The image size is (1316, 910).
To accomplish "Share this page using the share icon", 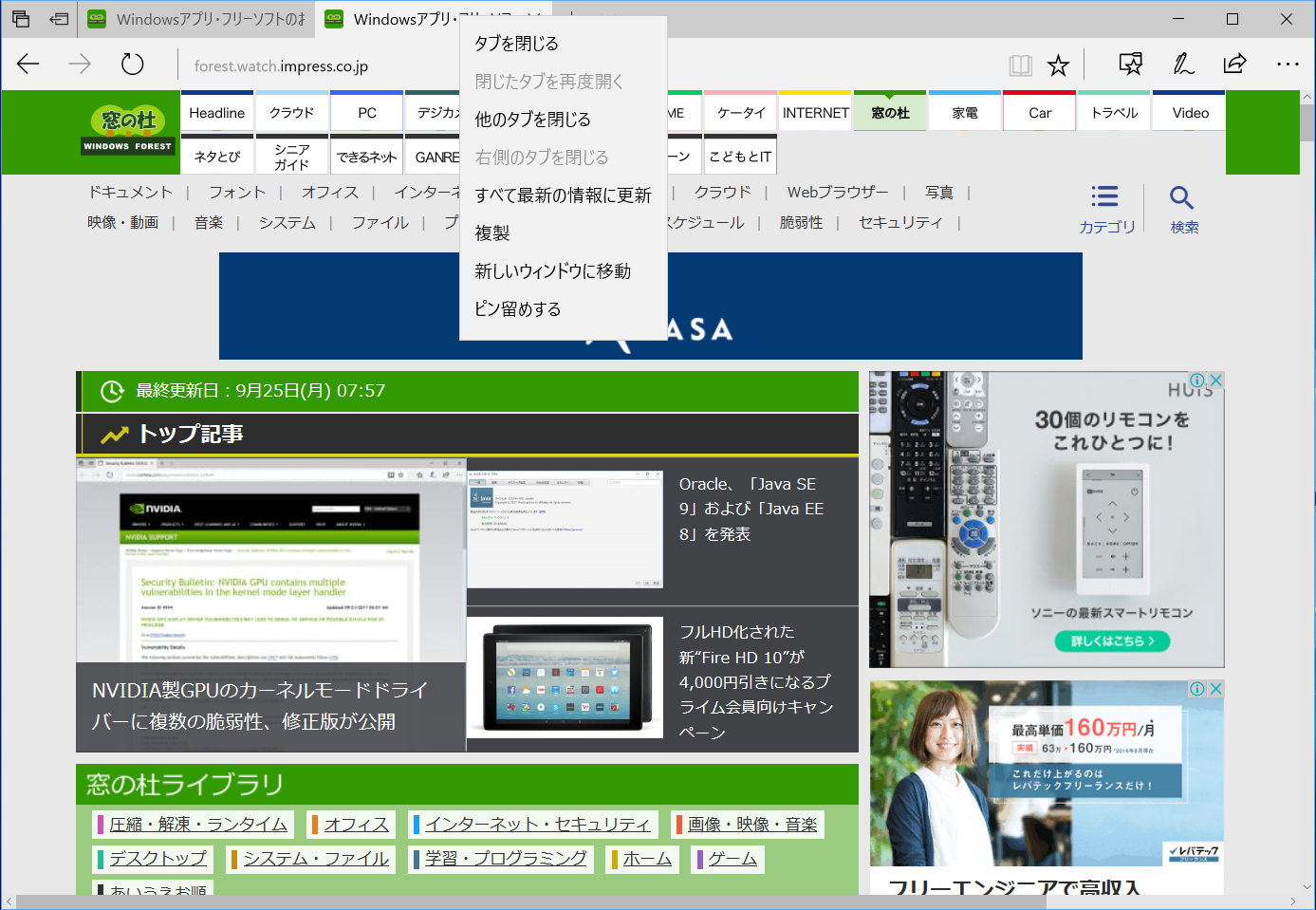I will click(1234, 65).
